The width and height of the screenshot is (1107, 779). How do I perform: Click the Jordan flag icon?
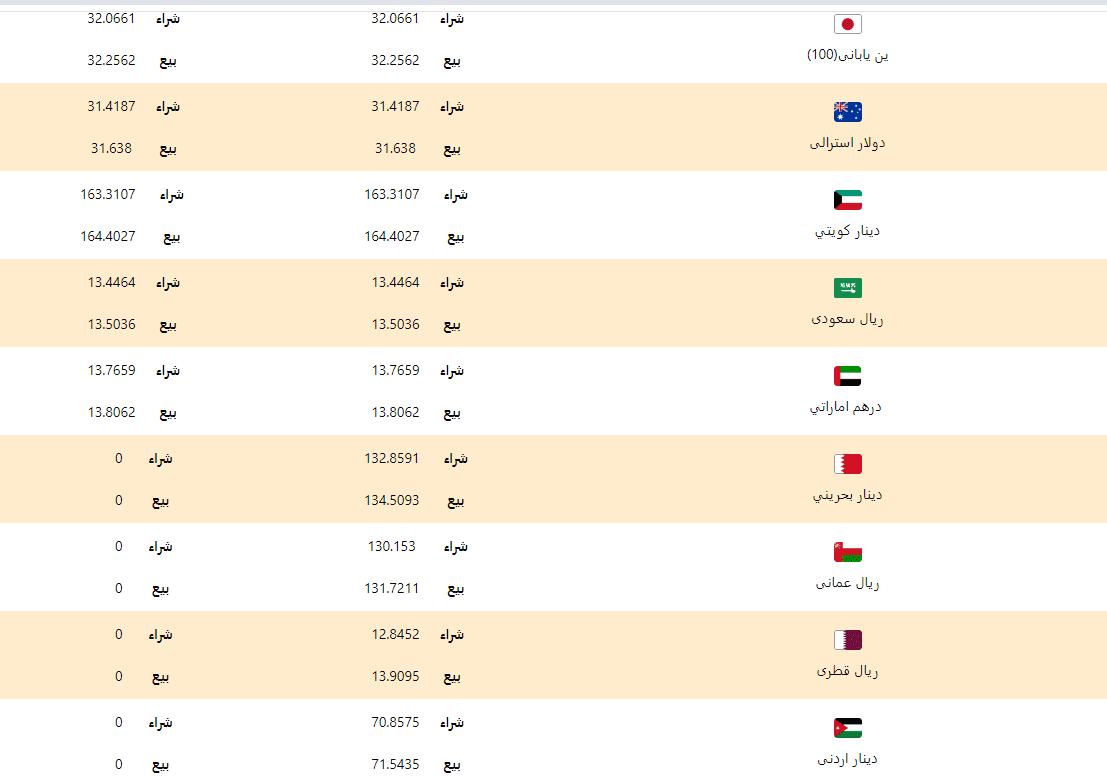click(x=847, y=727)
